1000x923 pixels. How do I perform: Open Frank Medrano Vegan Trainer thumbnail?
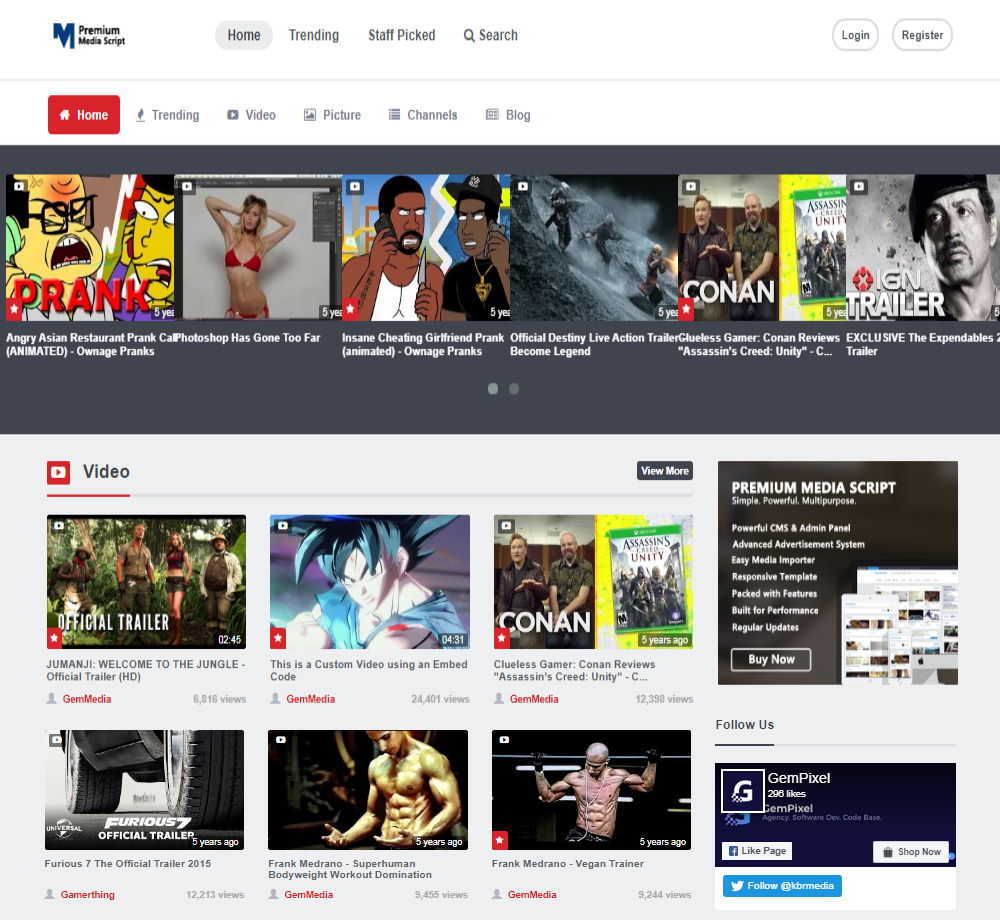(x=591, y=790)
